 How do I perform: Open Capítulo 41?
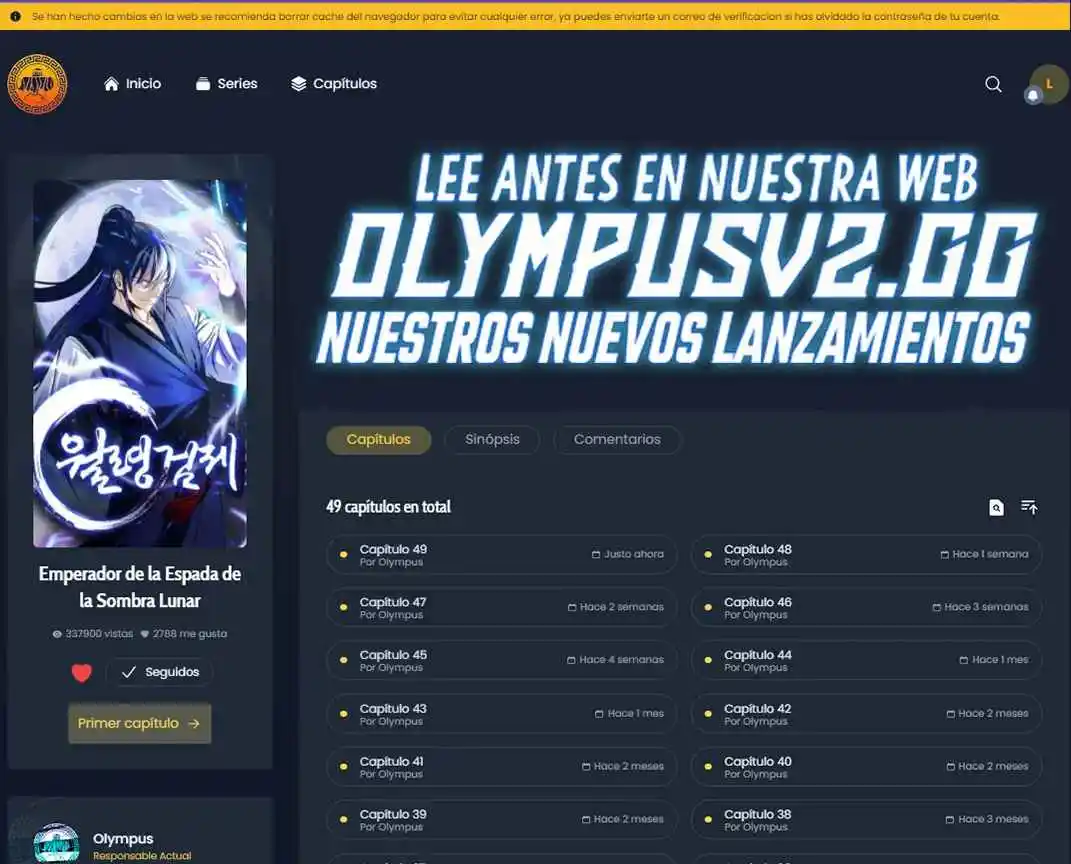coord(501,766)
